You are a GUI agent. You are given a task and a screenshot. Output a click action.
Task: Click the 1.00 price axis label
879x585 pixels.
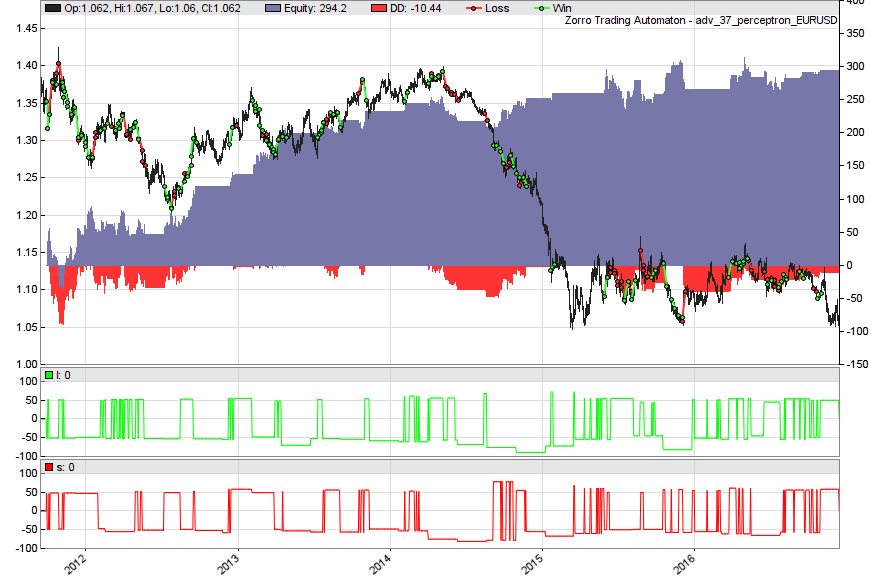[x=27, y=364]
